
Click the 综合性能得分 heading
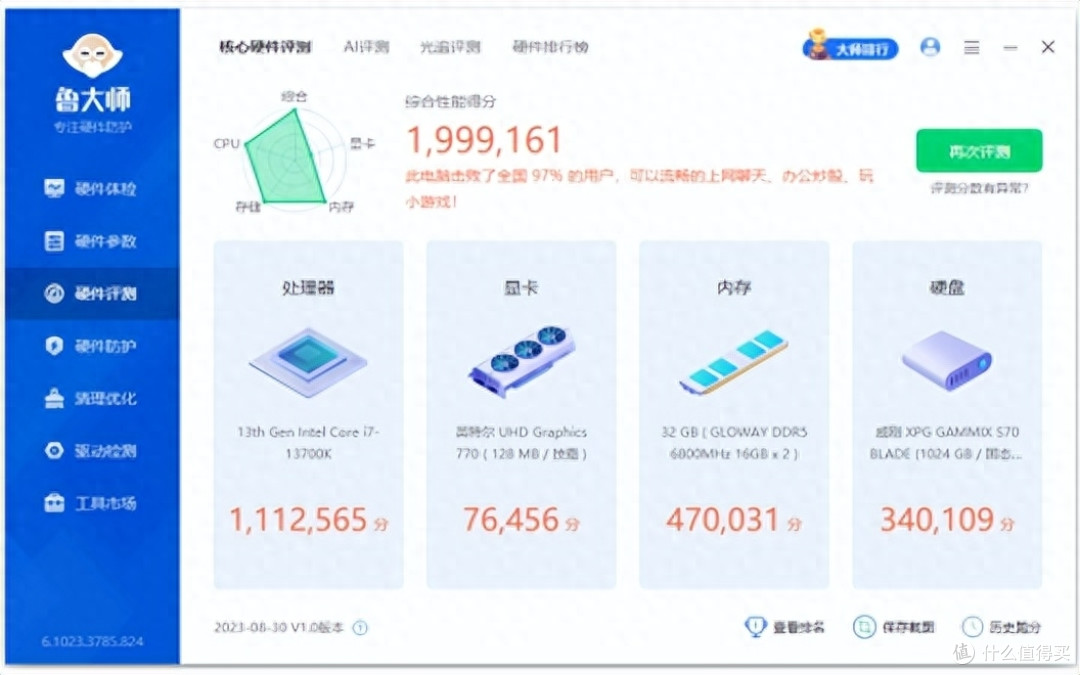click(x=450, y=102)
